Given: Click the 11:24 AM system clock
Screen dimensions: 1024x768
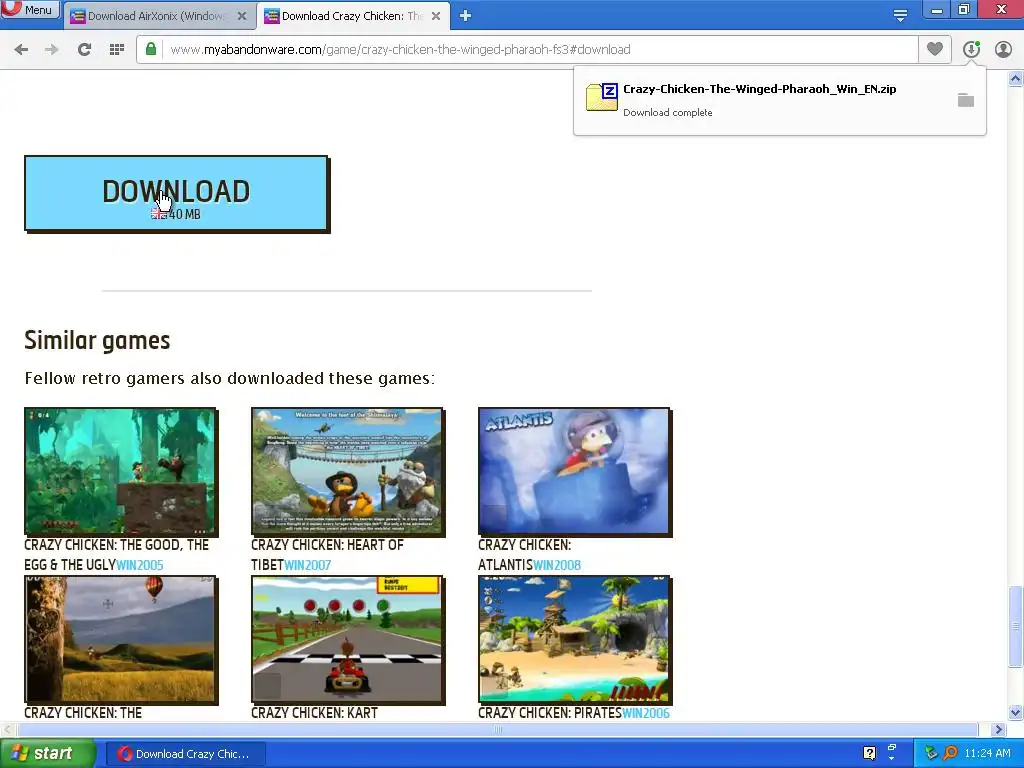Looking at the screenshot, I should (987, 753).
